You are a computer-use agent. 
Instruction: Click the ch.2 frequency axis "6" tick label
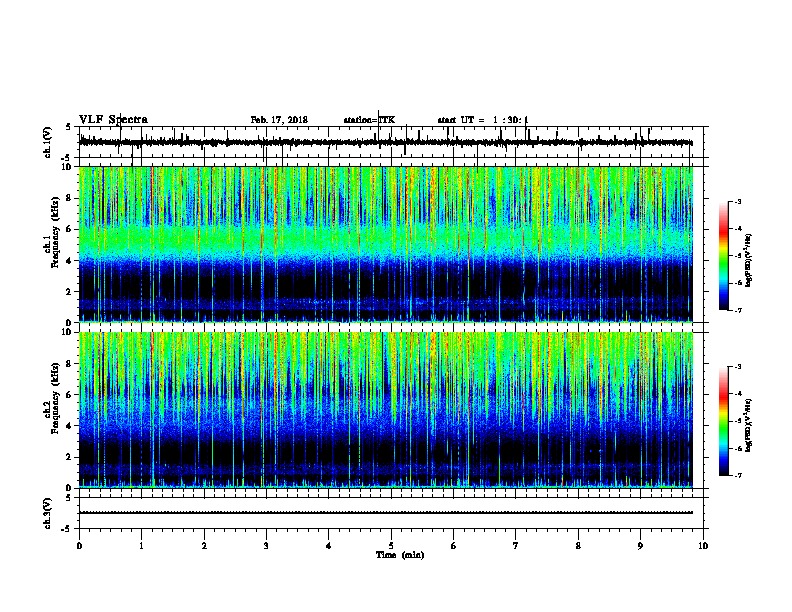[69, 395]
